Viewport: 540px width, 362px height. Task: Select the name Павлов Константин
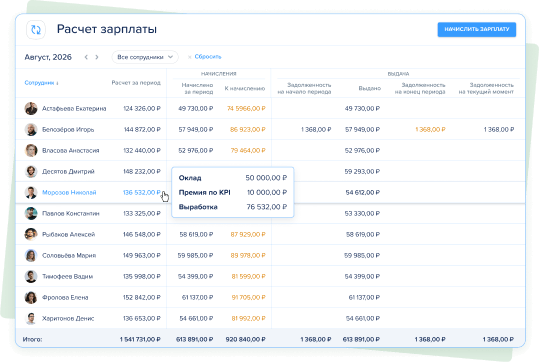[71, 214]
